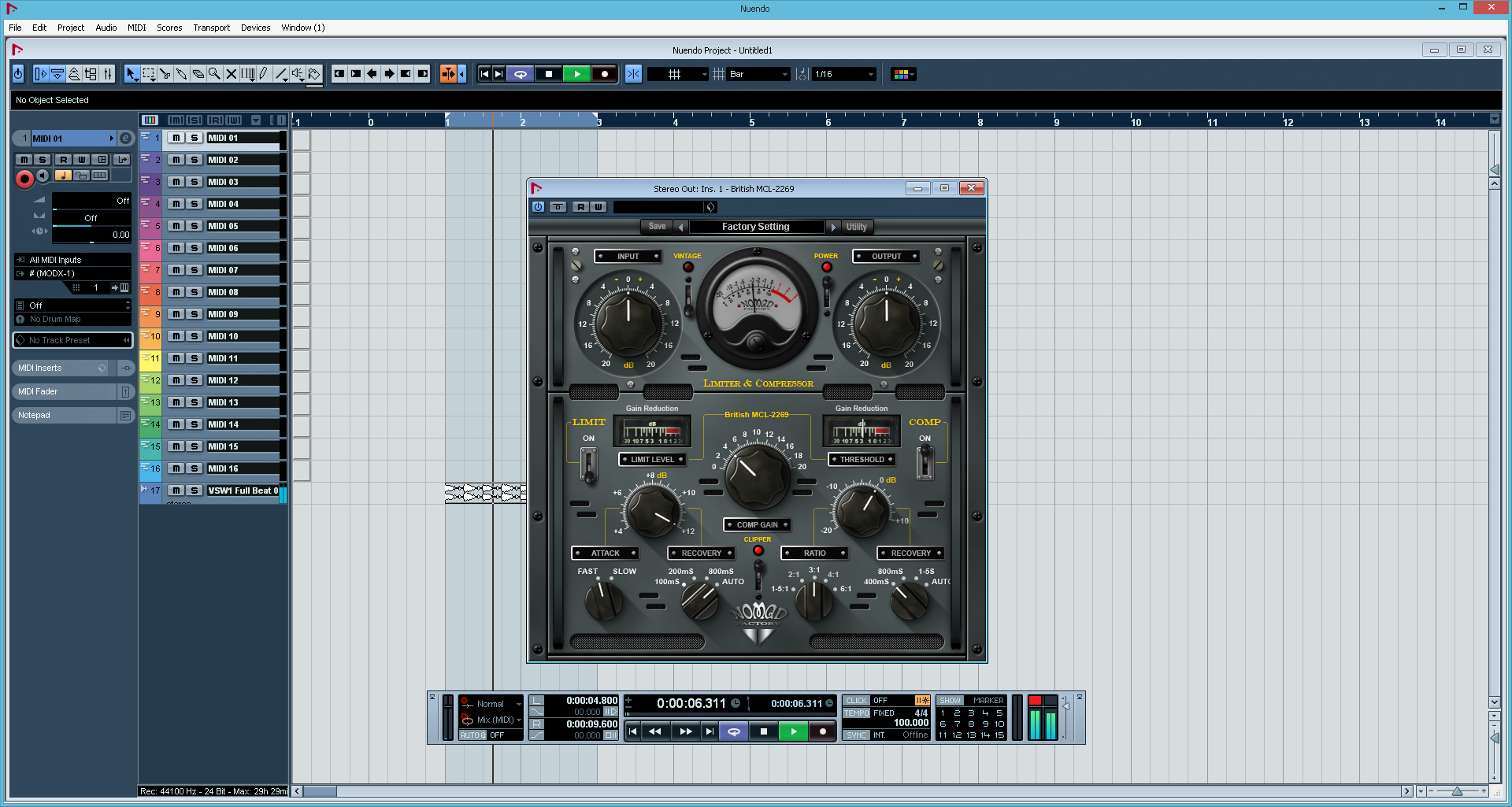Select the Erase tool
The width and height of the screenshot is (1512, 807).
(x=198, y=74)
